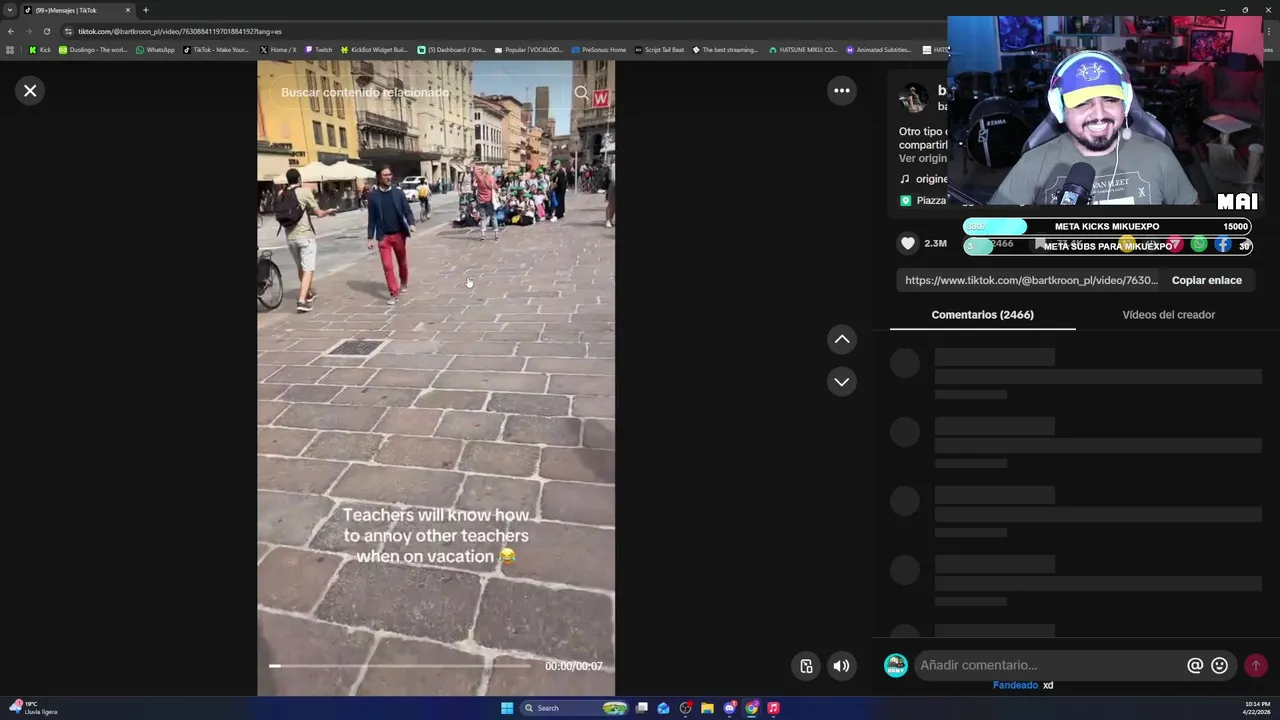Seek on the video progress bar
Image resolution: width=1280 pixels, height=720 pixels.
click(x=400, y=666)
